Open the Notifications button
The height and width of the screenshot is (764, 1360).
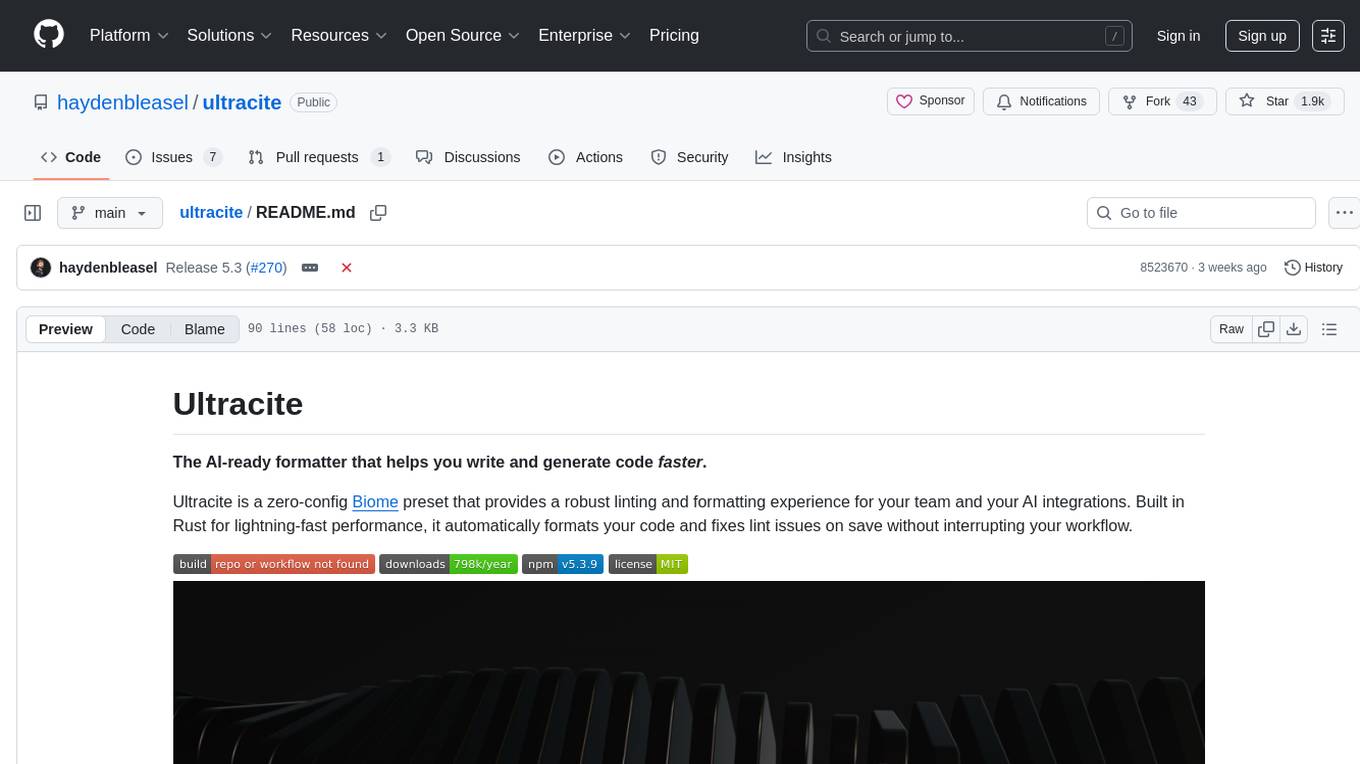coord(1041,101)
